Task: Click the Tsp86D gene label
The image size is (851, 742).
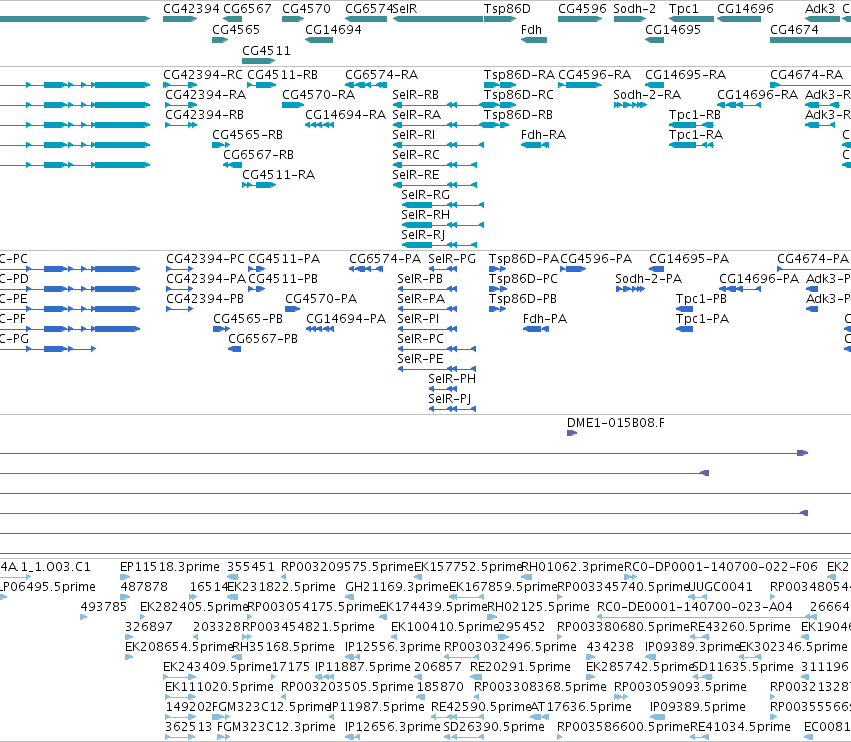Action: 507,9
